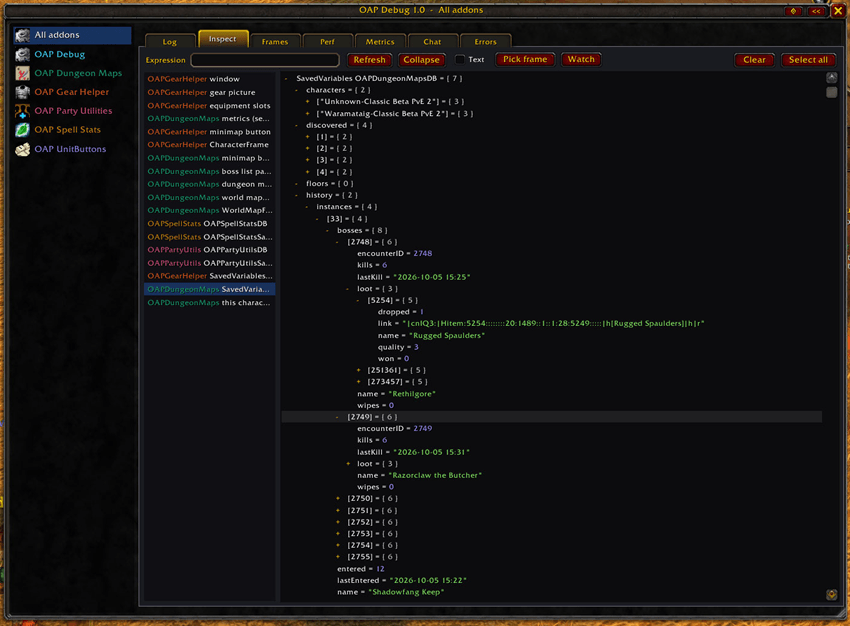Collapse the characters node
Viewport: 850px width, 626px height.
(297, 90)
